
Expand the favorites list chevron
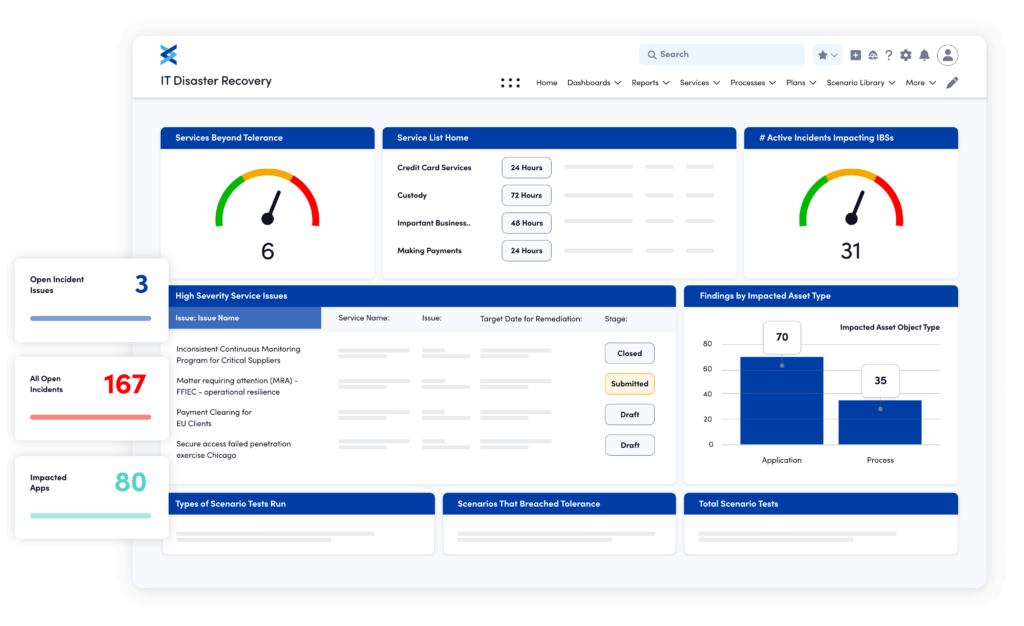click(834, 55)
